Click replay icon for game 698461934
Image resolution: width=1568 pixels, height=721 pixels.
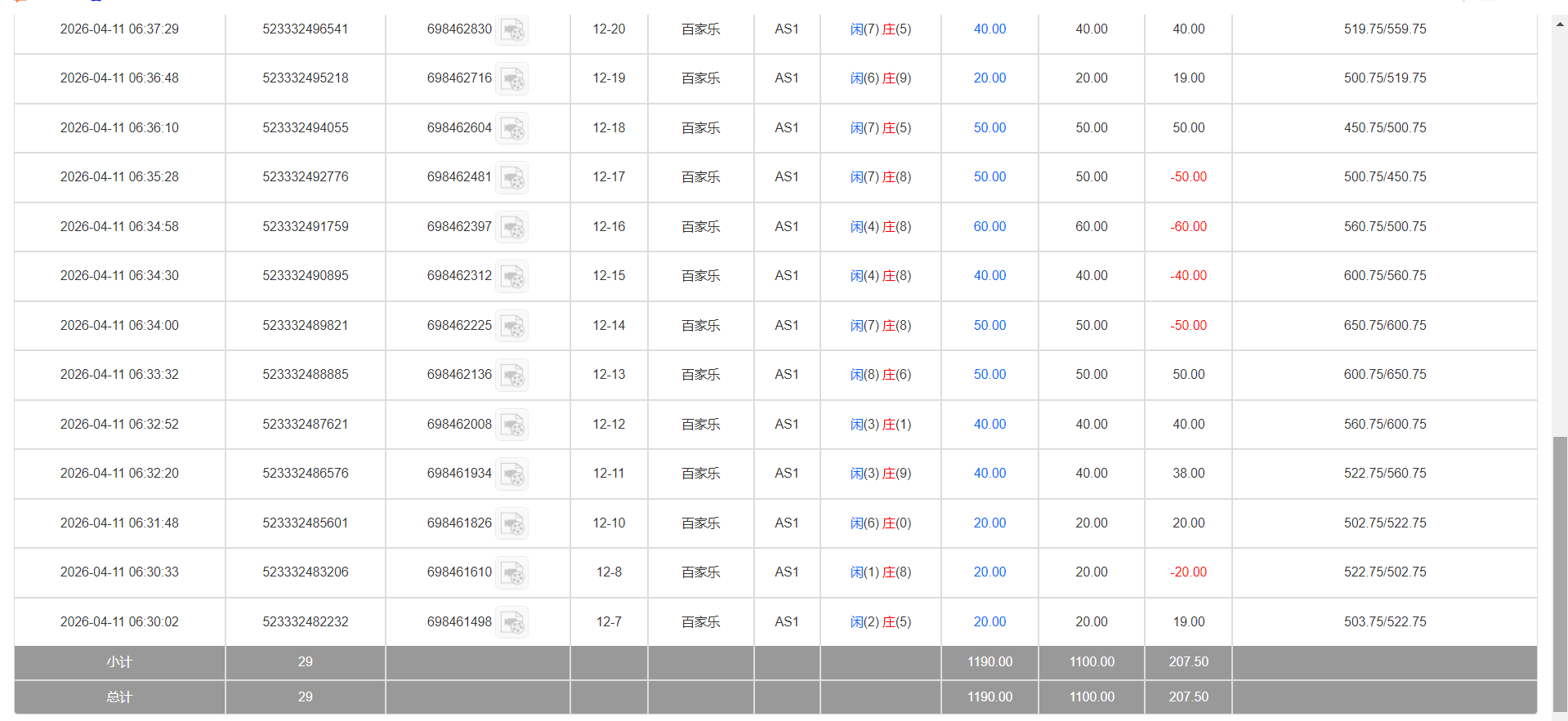coord(512,474)
